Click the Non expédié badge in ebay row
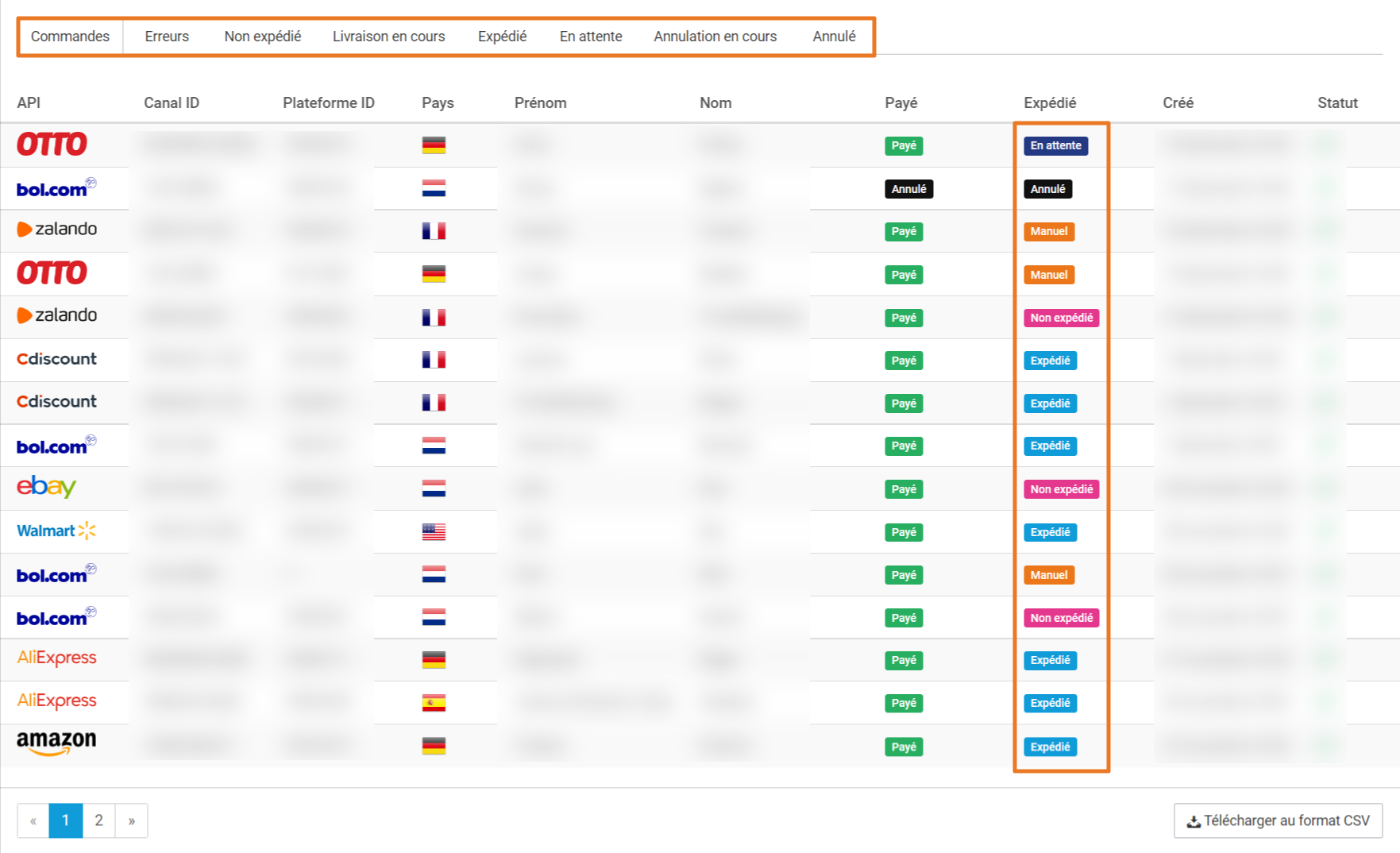Screen dimensions: 1400x853 [x=1061, y=489]
